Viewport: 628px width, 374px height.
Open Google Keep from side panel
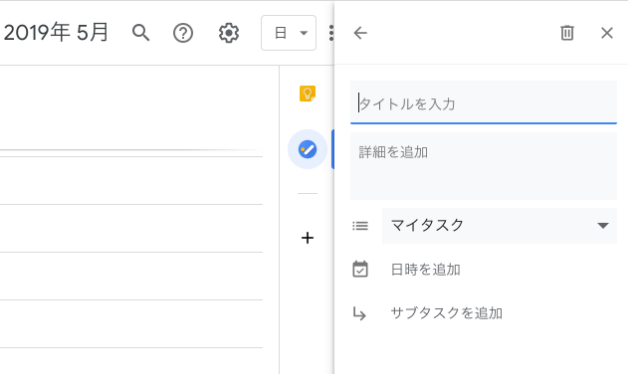pyautogui.click(x=308, y=94)
